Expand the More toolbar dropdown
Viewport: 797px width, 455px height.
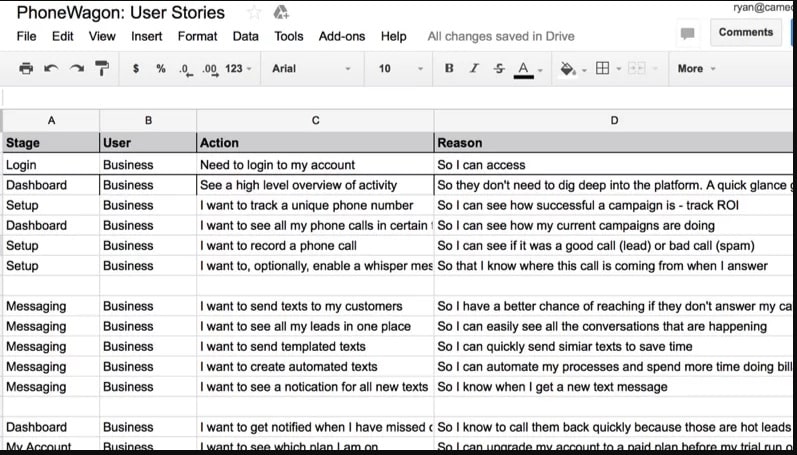click(x=696, y=69)
